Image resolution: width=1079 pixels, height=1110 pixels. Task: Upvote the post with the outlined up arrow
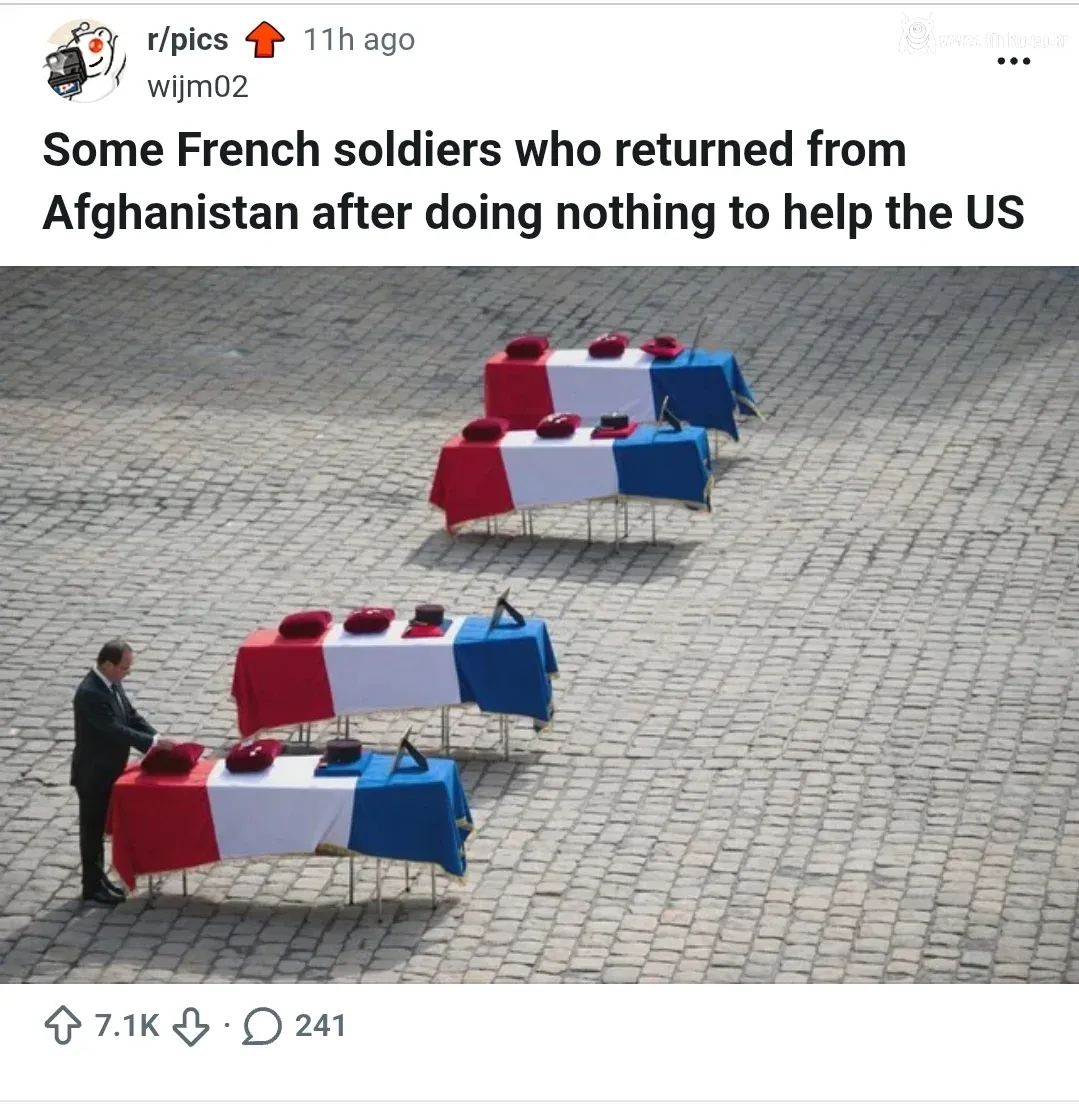[x=63, y=1026]
